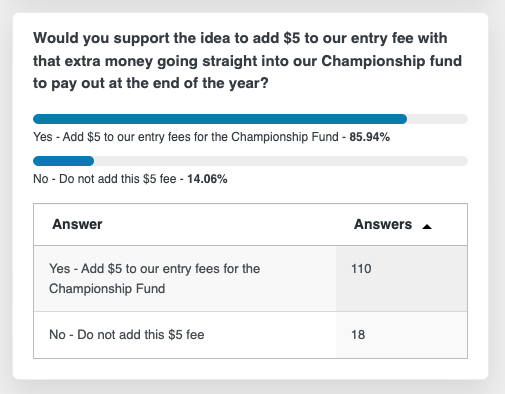
Task: Click the No answer table row text
Action: (x=127, y=335)
